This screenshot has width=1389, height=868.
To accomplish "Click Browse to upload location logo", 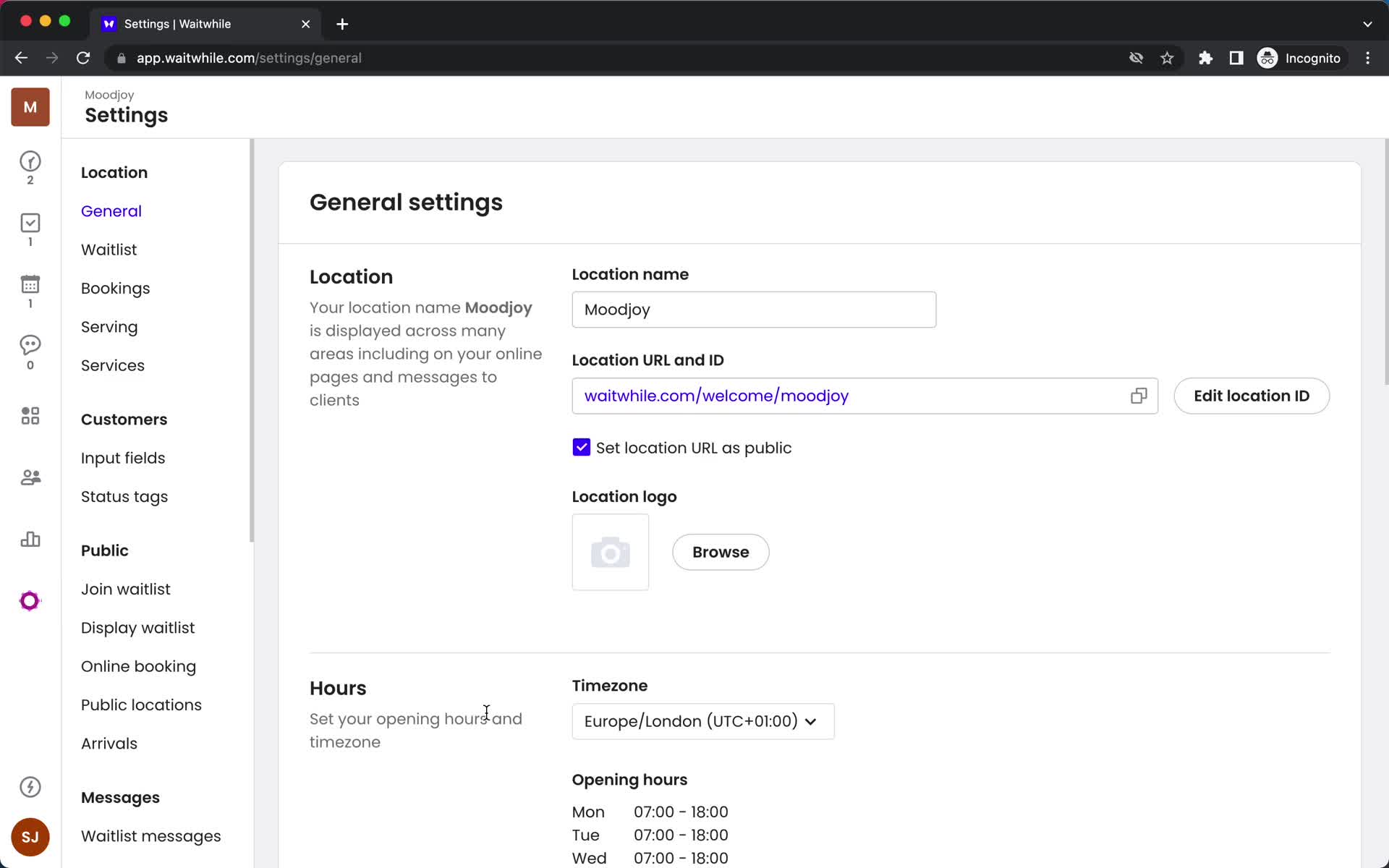I will click(720, 551).
